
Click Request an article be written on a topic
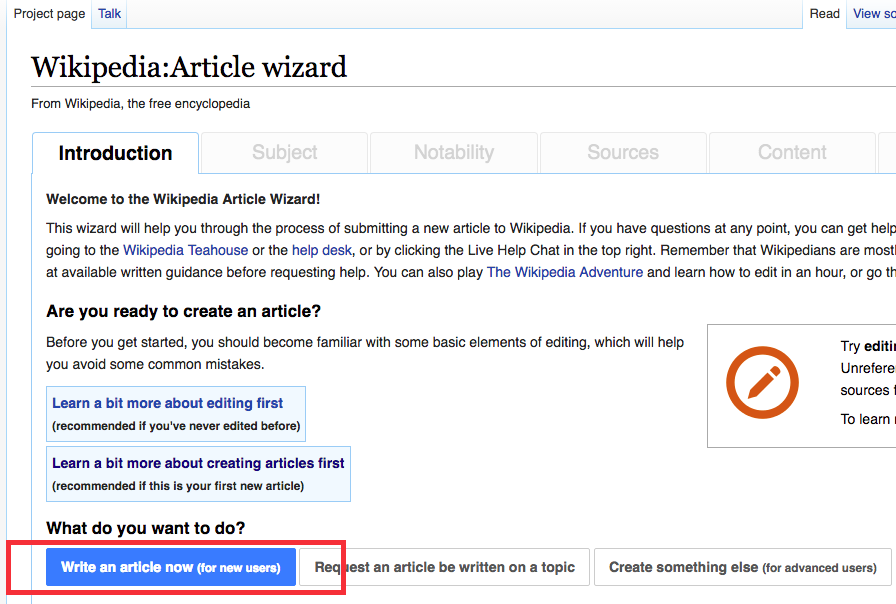tap(444, 567)
